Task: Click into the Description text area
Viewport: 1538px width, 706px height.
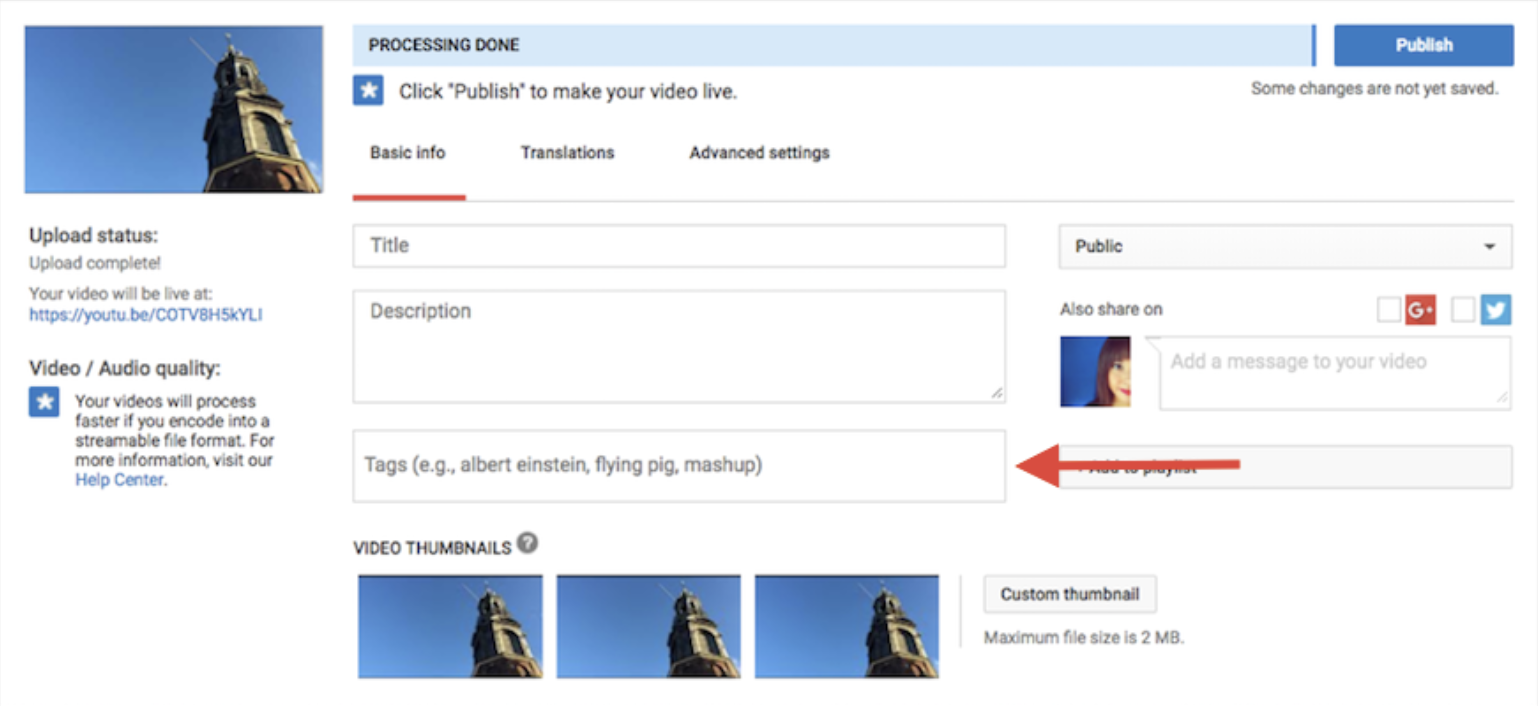Action: click(679, 347)
